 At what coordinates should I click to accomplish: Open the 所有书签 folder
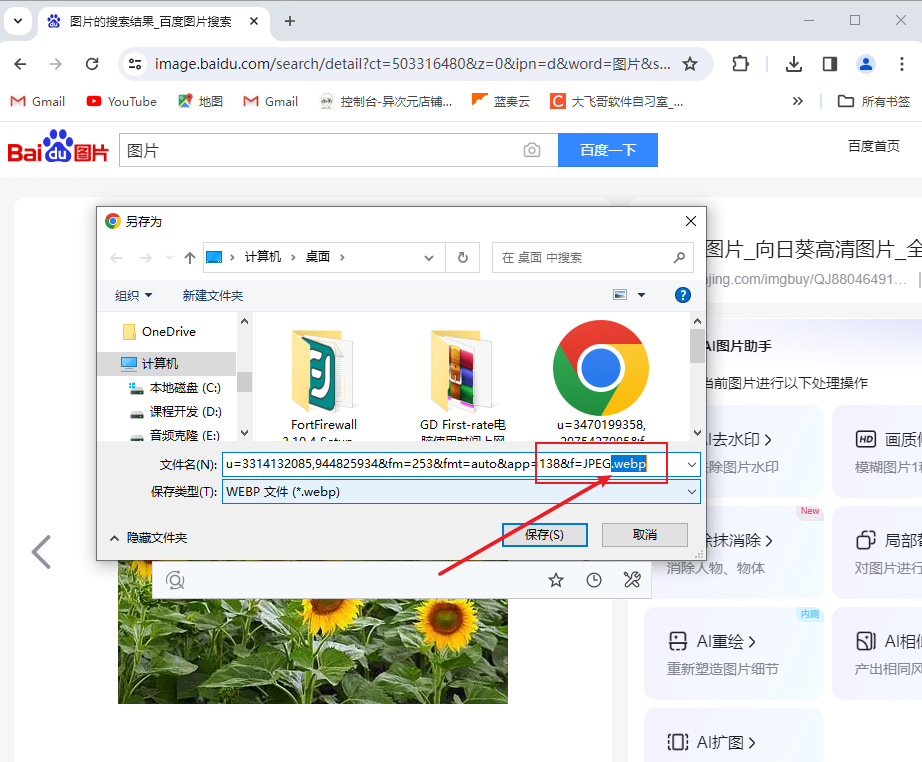[874, 101]
